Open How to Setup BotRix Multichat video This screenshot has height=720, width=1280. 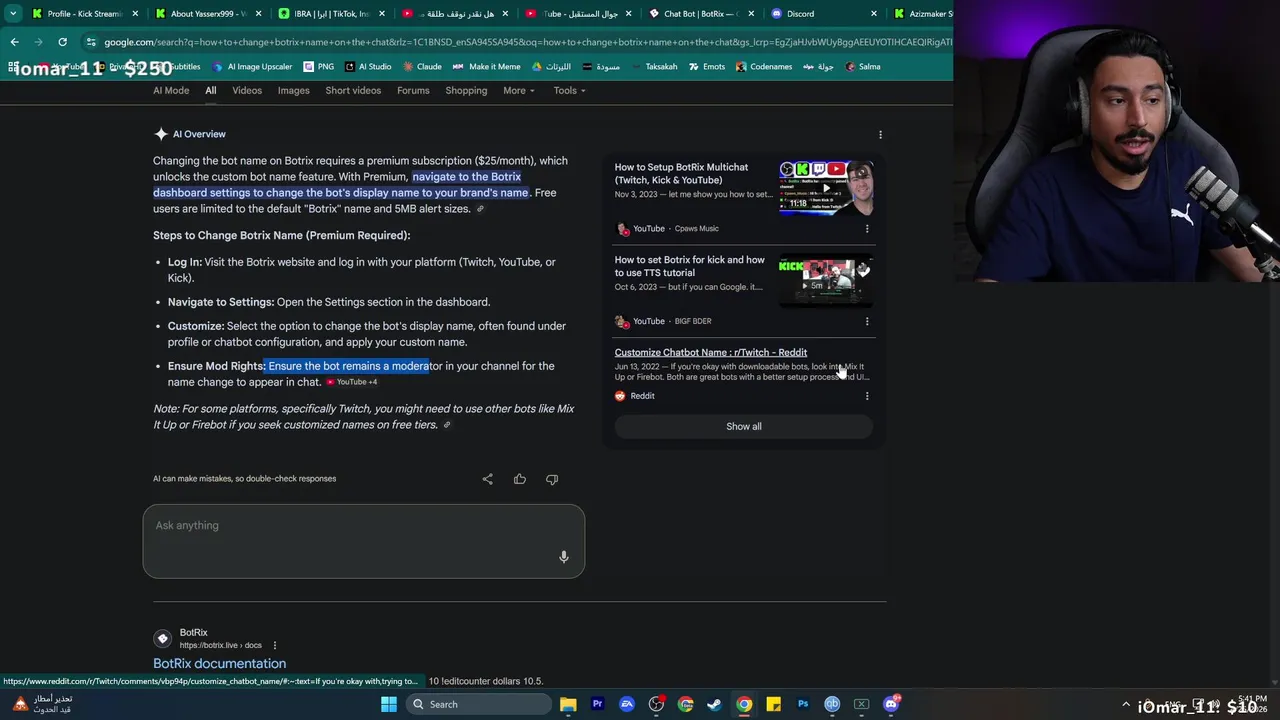681,174
